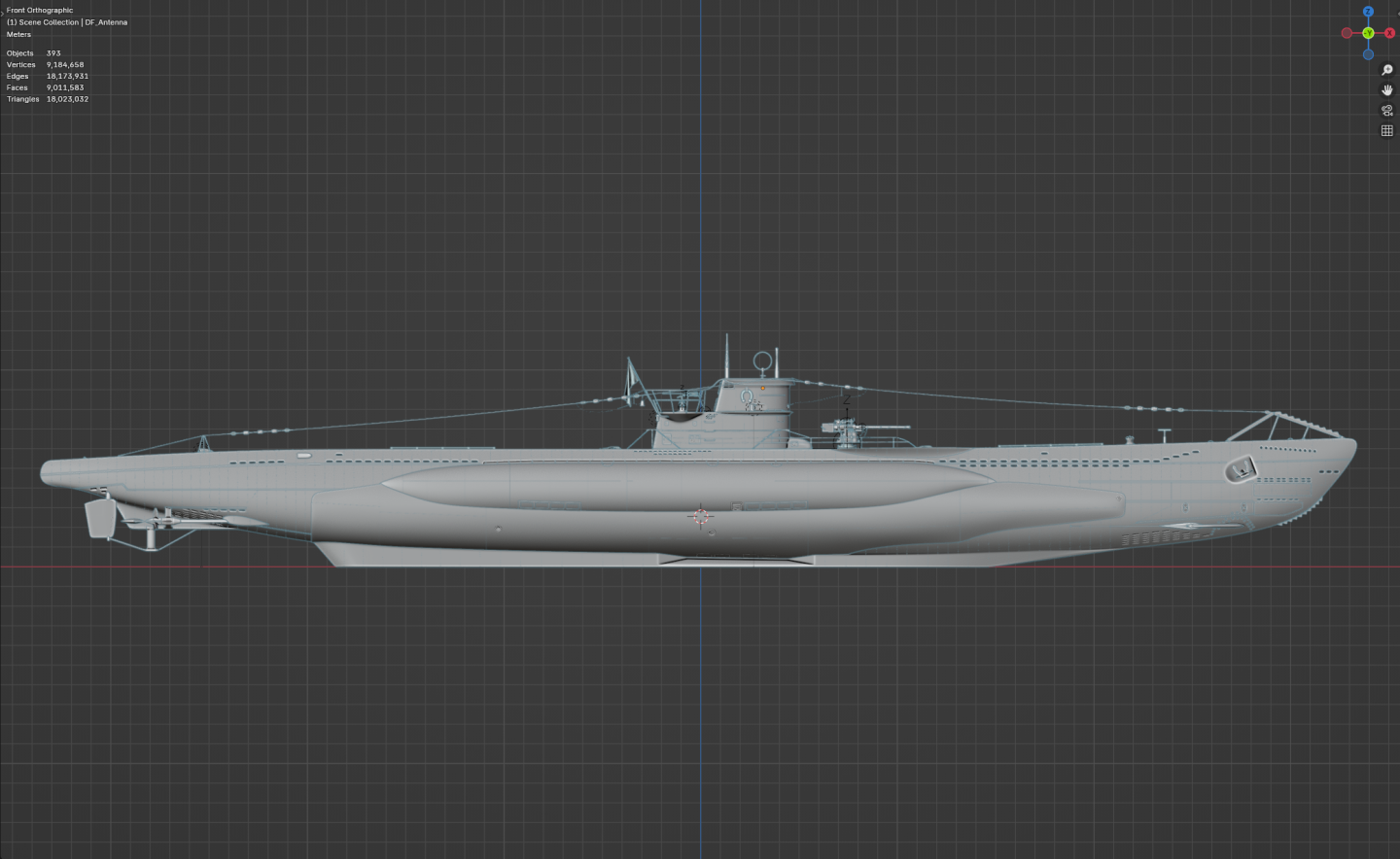
Task: Click the 'Front Orthographic' view label
Action: pyautogui.click(x=40, y=11)
